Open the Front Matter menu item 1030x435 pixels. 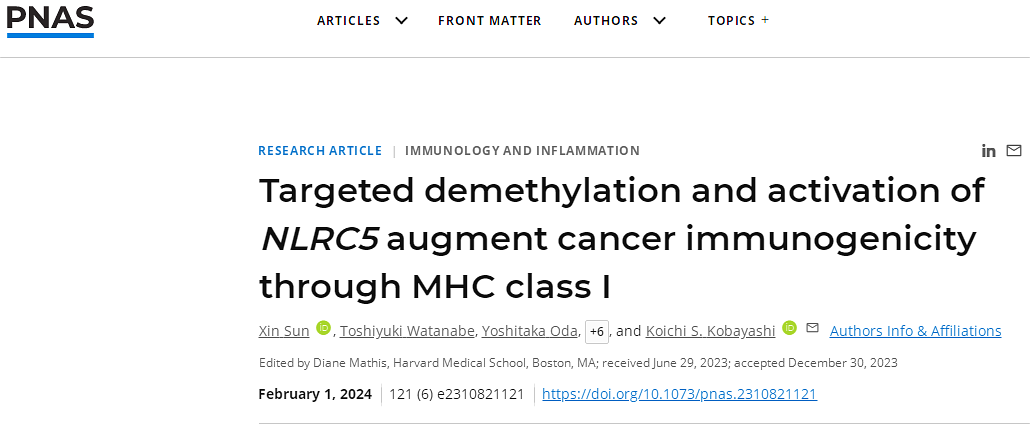[490, 20]
